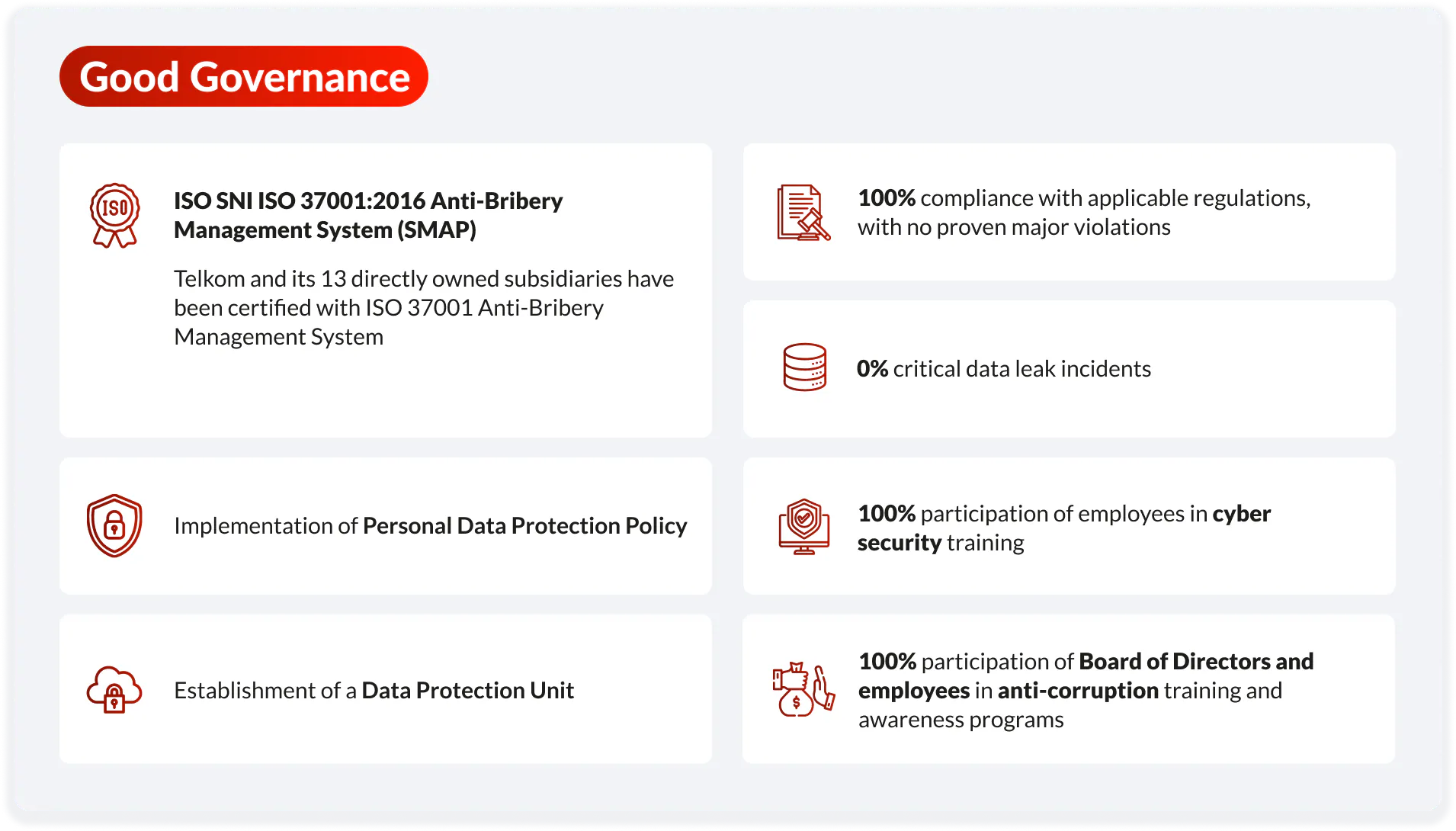The width and height of the screenshot is (1456, 831).
Task: Click the 0% critical data leak text
Action: click(x=1003, y=368)
